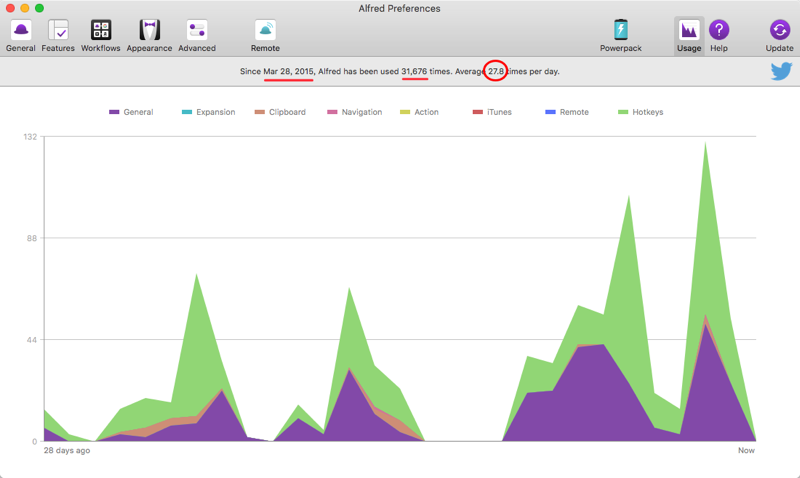Click the 'Alfred Preferences' window title
Screen dimensions: 800x478
[399, 9]
